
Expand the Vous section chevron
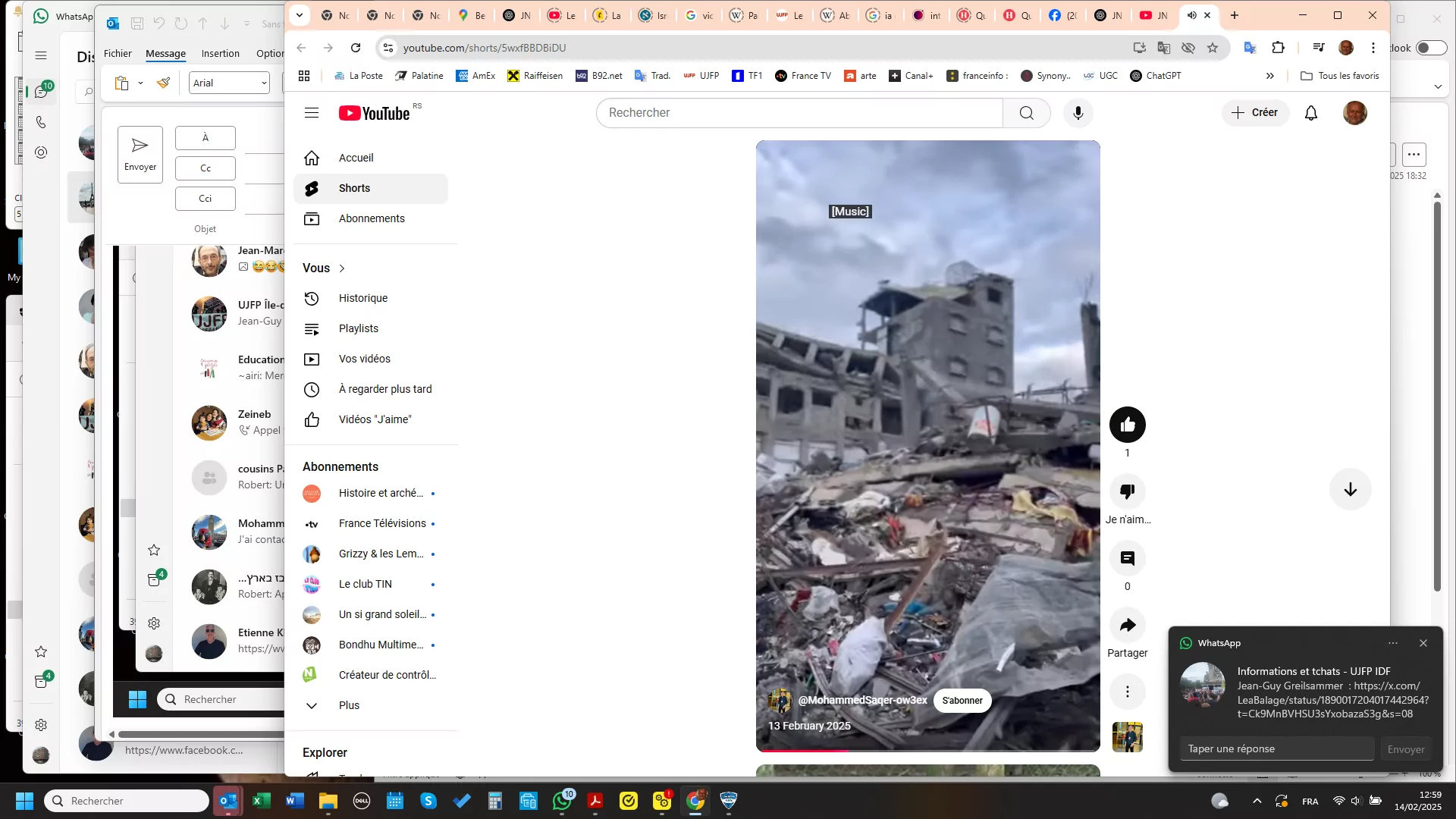342,268
